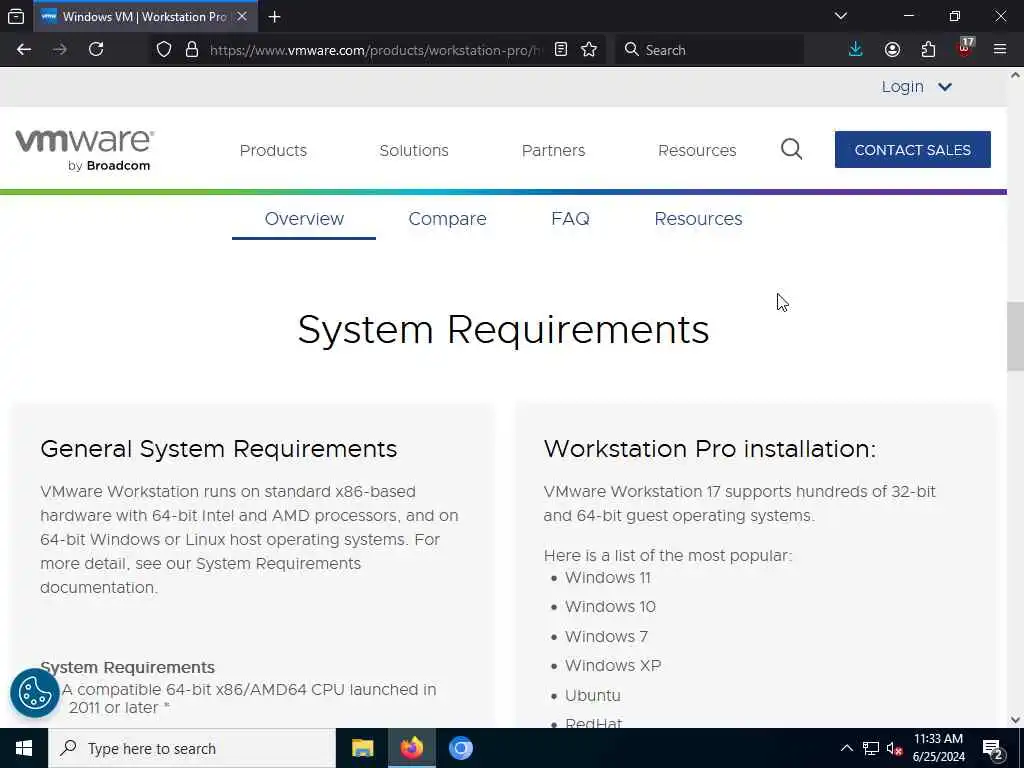Open the Firefox hamburger application menu
The image size is (1024, 768).
[1000, 50]
